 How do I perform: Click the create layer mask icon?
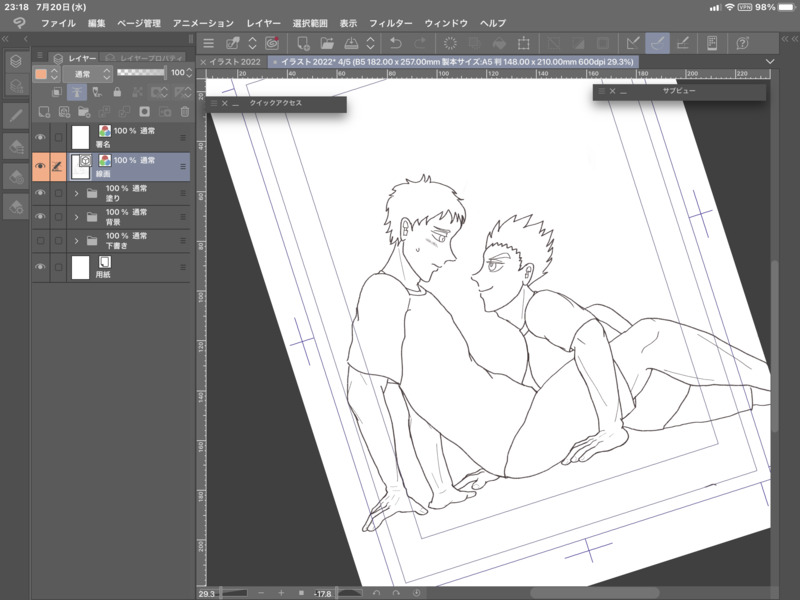pos(144,112)
